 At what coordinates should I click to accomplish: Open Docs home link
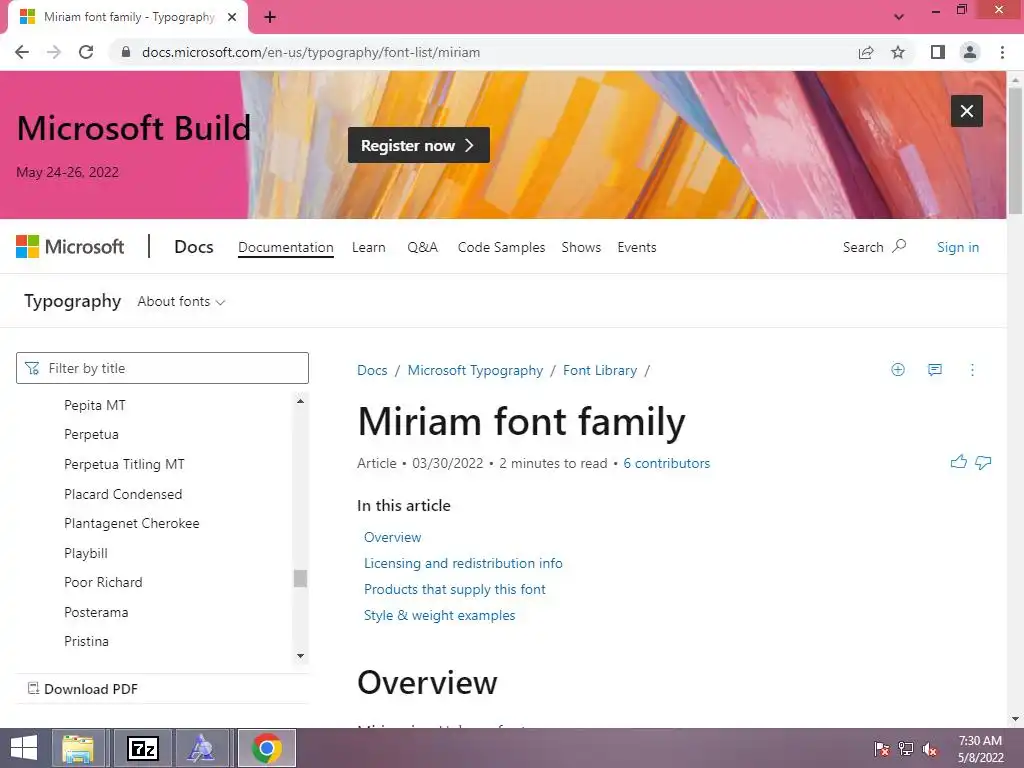coord(193,247)
